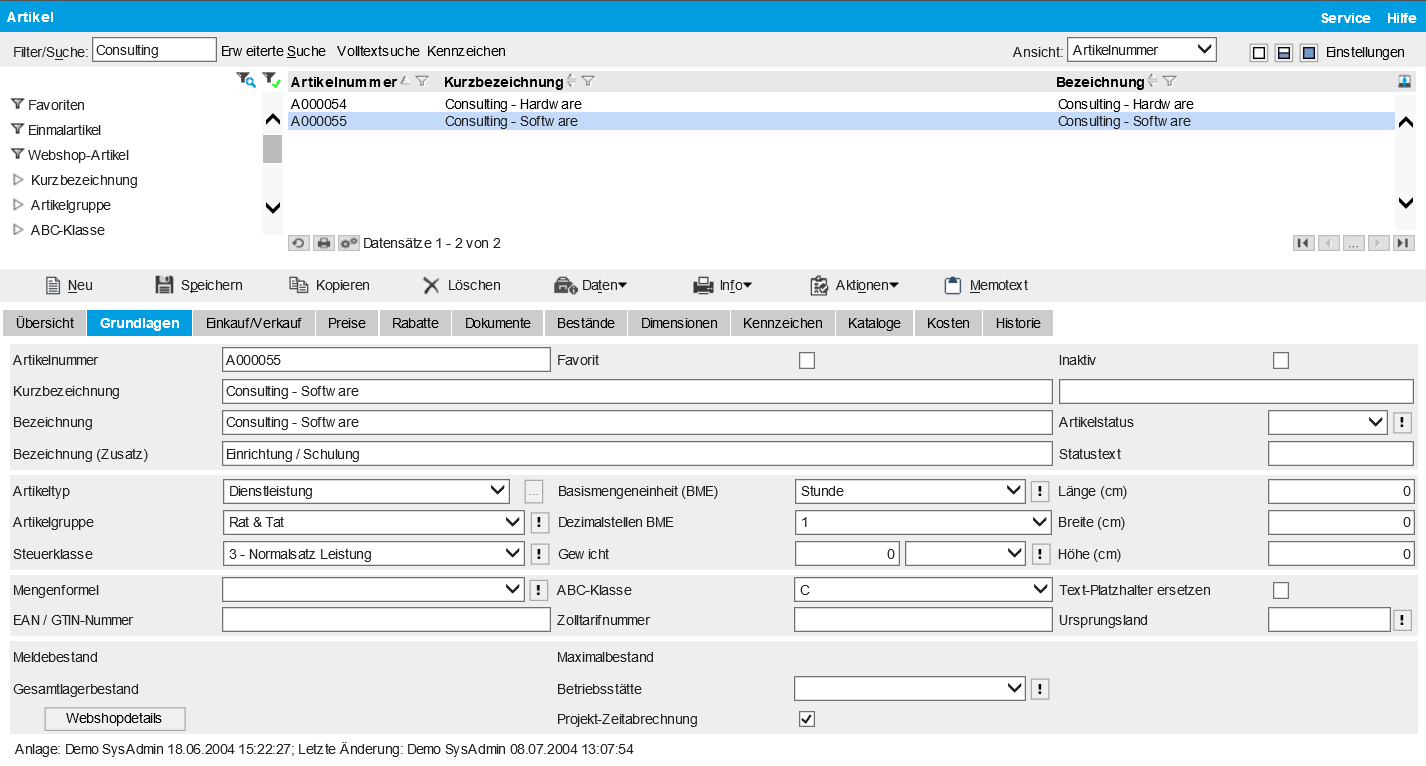1426x766 pixels.
Task: Uncheck the Projekt-Zeitabrechnung checkbox
Action: [807, 719]
